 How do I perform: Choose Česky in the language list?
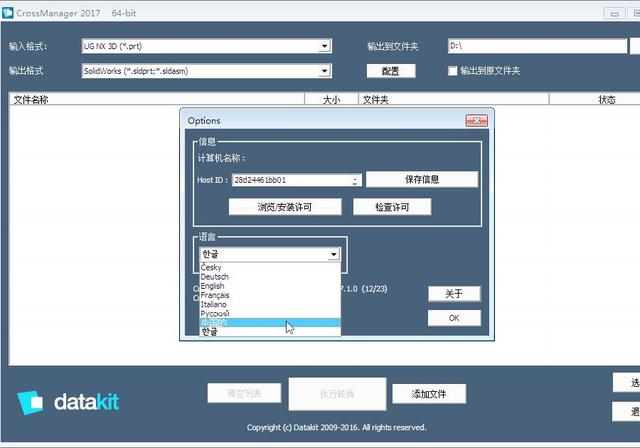211,268
